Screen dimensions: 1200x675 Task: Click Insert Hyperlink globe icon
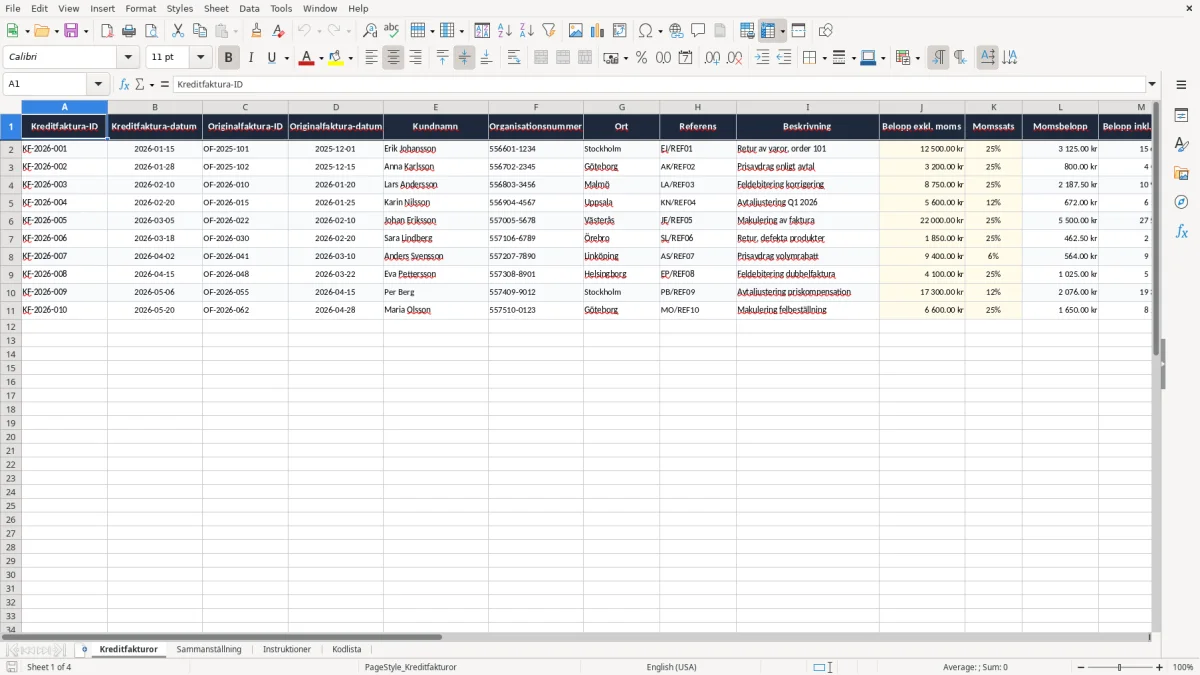pos(676,31)
